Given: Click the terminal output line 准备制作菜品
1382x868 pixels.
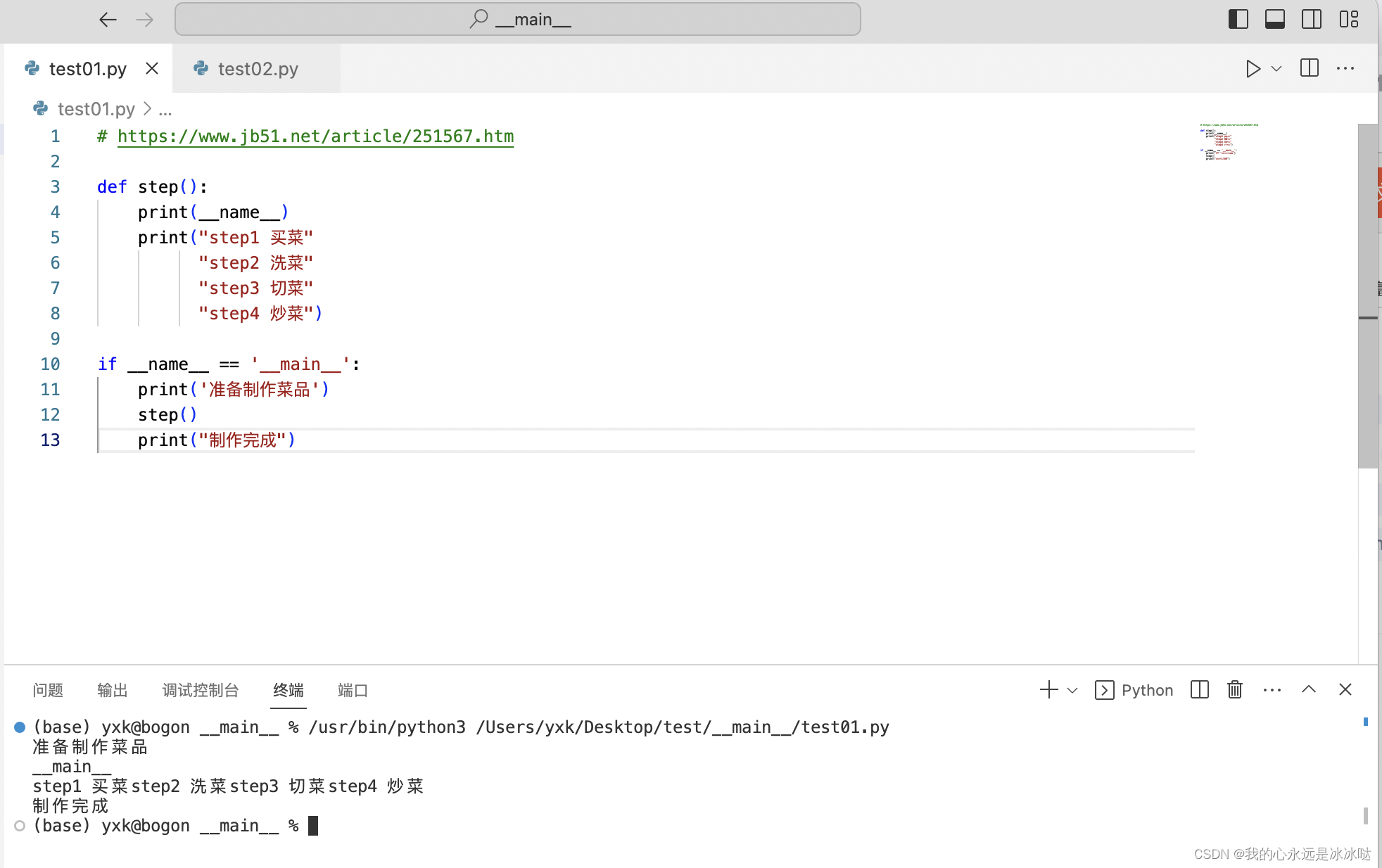Looking at the screenshot, I should (x=90, y=746).
